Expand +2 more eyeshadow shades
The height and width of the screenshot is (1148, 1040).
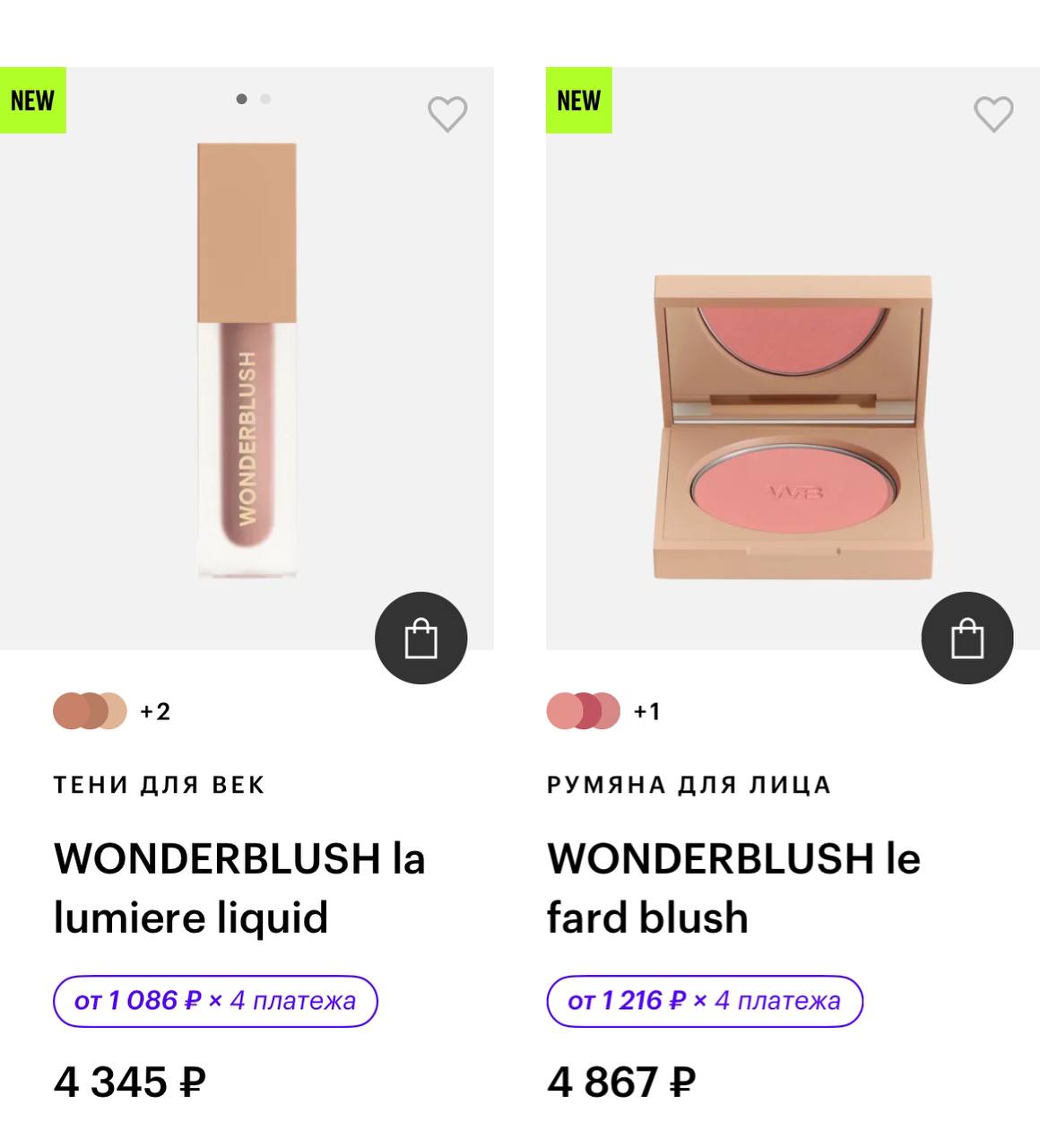(155, 711)
